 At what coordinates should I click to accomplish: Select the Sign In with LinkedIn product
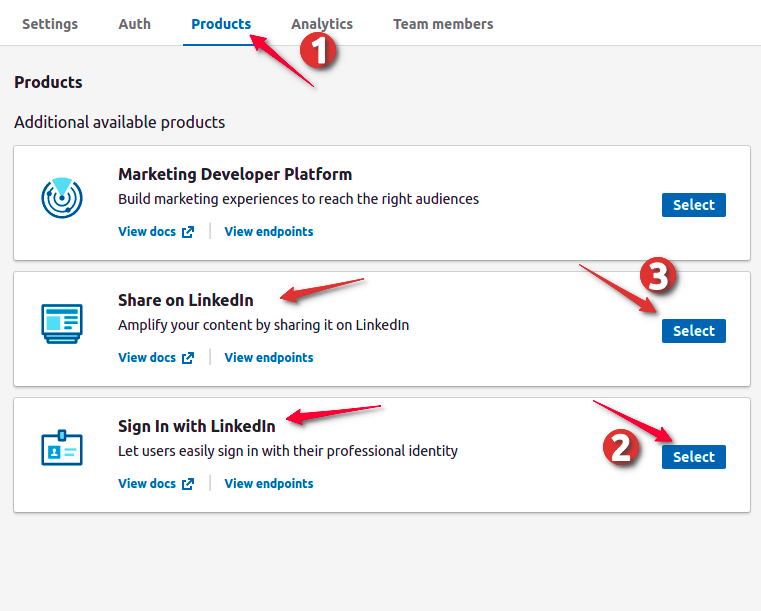point(694,457)
